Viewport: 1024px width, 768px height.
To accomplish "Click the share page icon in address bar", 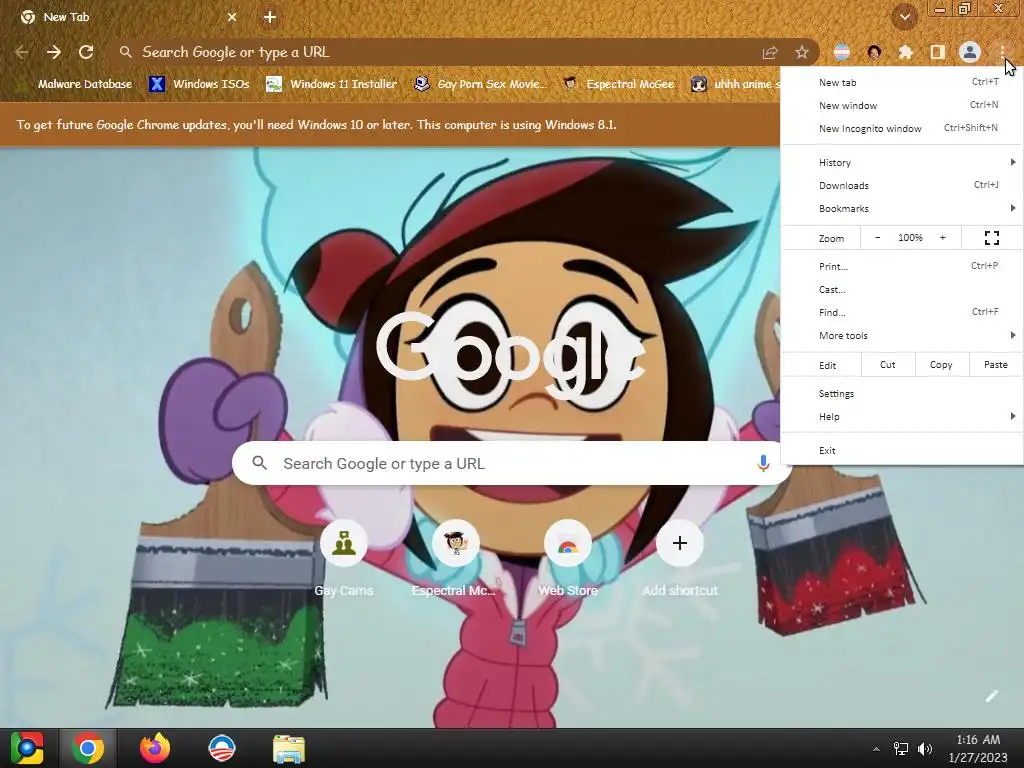I will (x=770, y=52).
